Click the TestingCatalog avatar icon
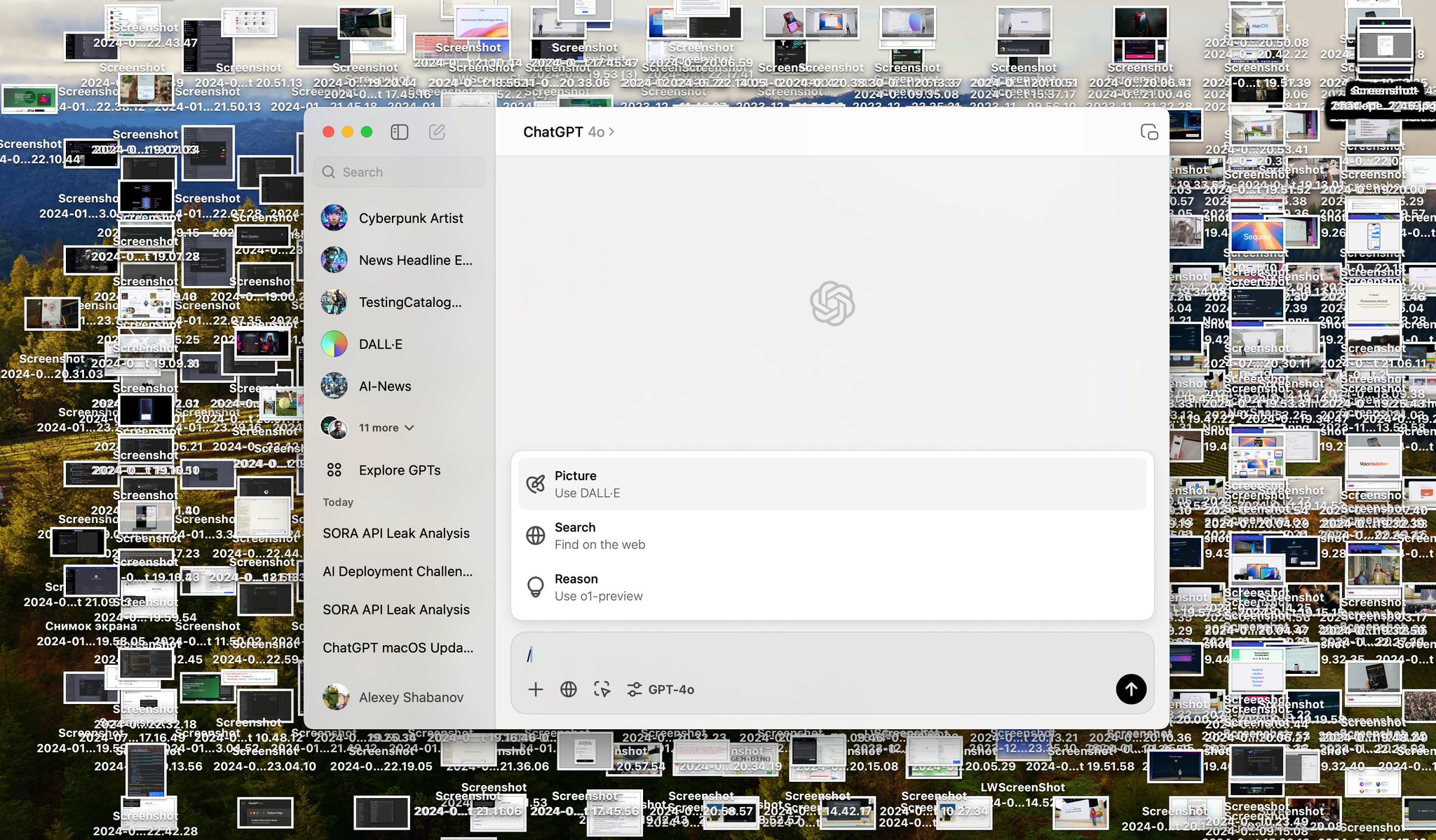The height and width of the screenshot is (840, 1436). pos(334,302)
